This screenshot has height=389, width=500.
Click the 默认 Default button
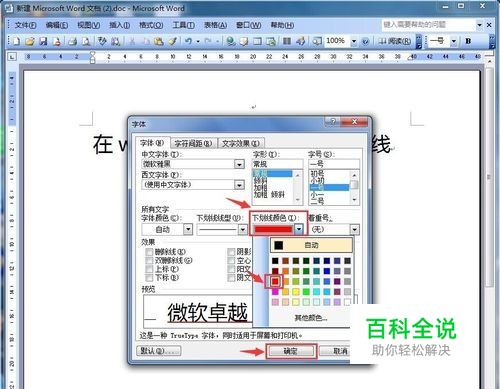pos(159,351)
